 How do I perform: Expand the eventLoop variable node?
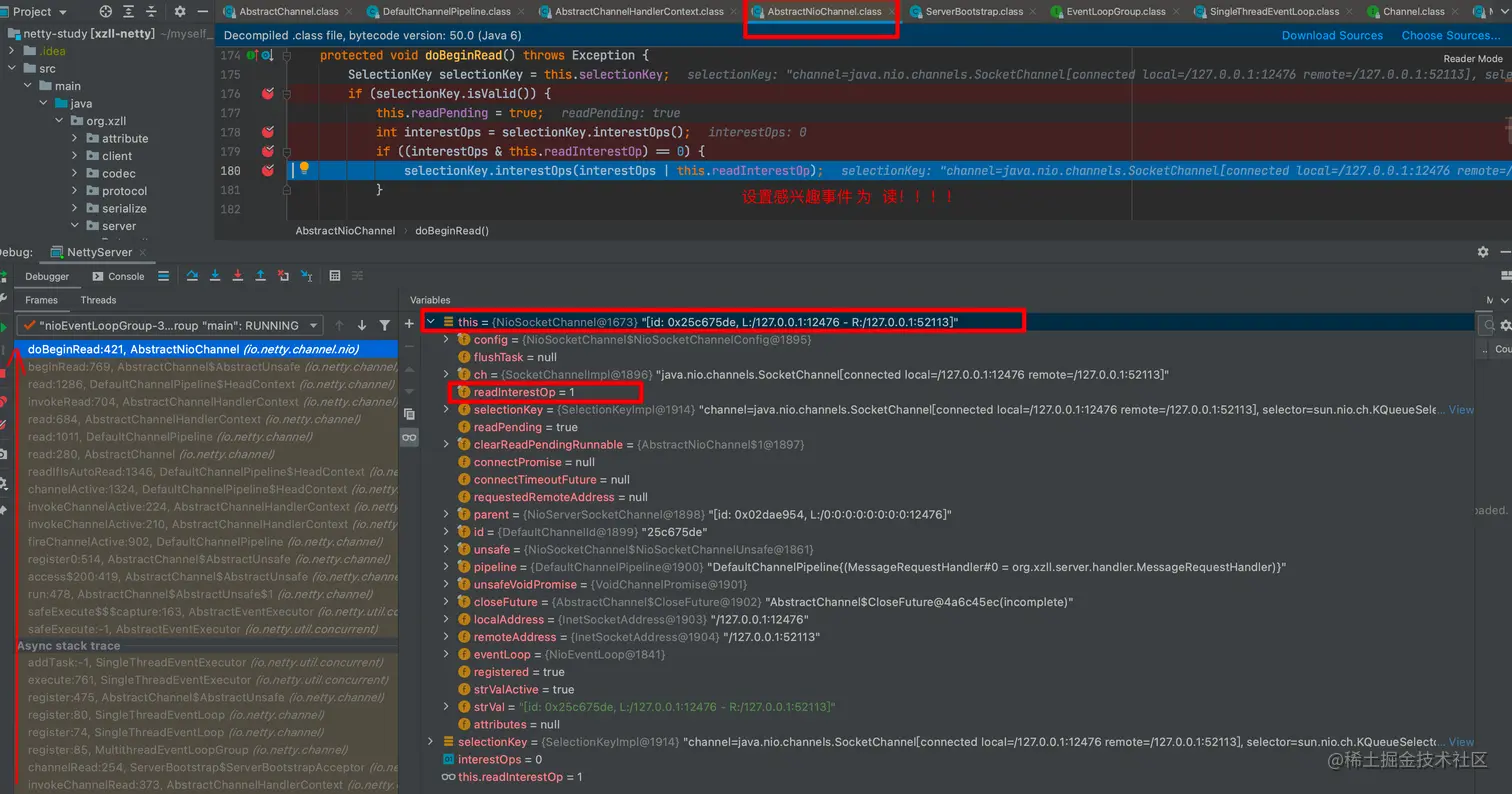point(446,654)
